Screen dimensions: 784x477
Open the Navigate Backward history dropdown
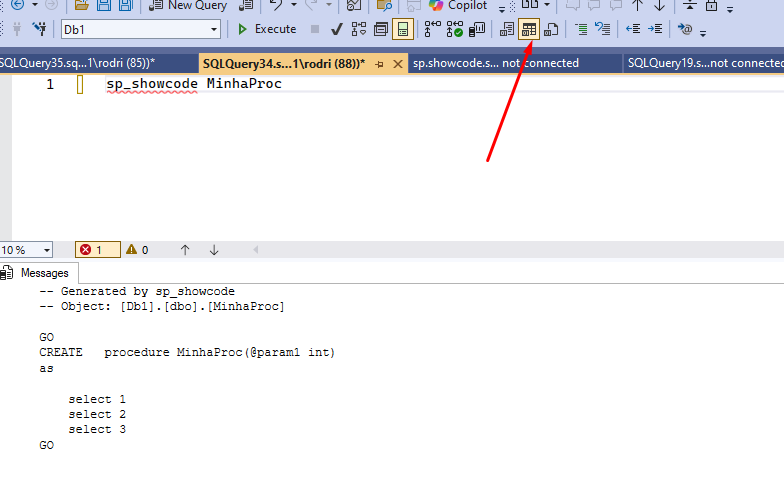(35, 5)
